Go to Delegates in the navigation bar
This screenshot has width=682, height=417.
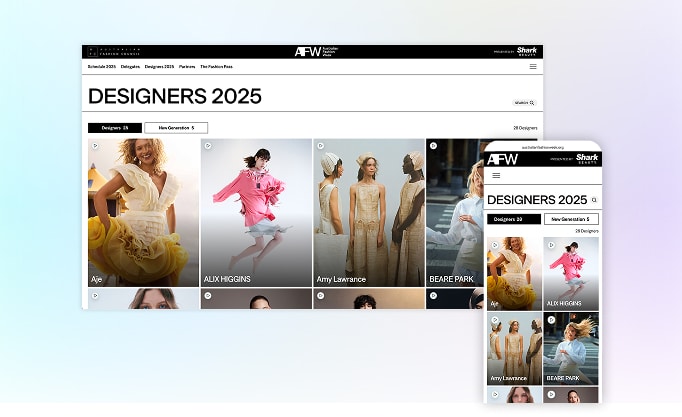[x=130, y=66]
